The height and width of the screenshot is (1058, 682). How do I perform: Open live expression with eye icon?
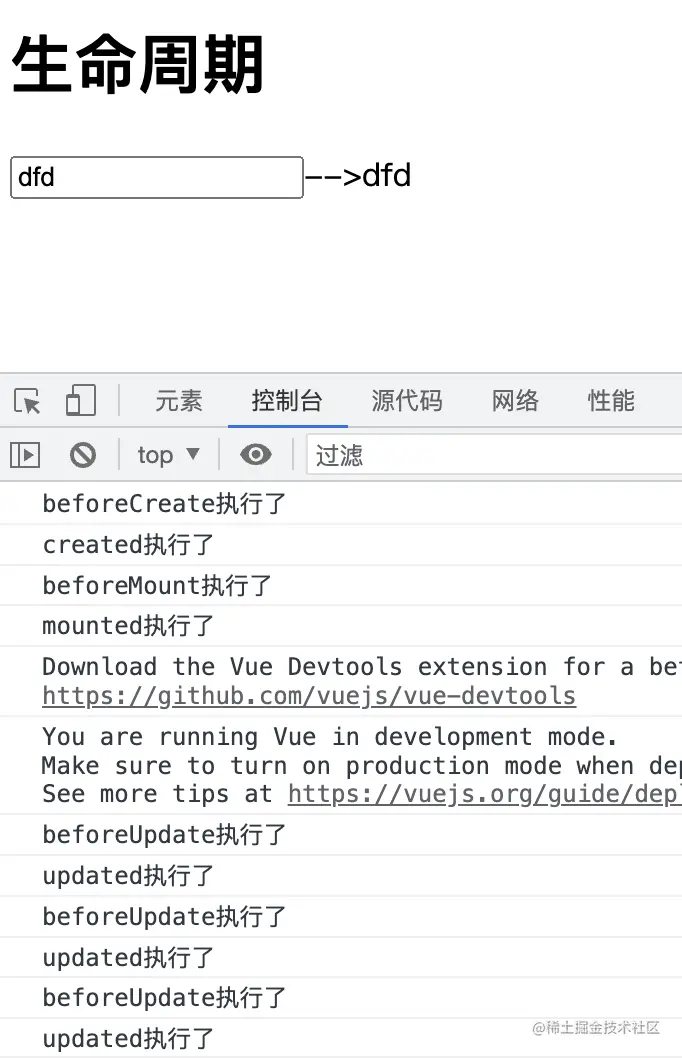(x=256, y=455)
